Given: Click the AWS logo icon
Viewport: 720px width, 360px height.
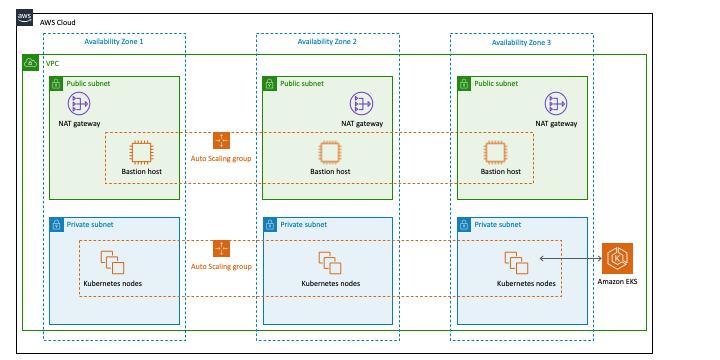Looking at the screenshot, I should point(25,17).
